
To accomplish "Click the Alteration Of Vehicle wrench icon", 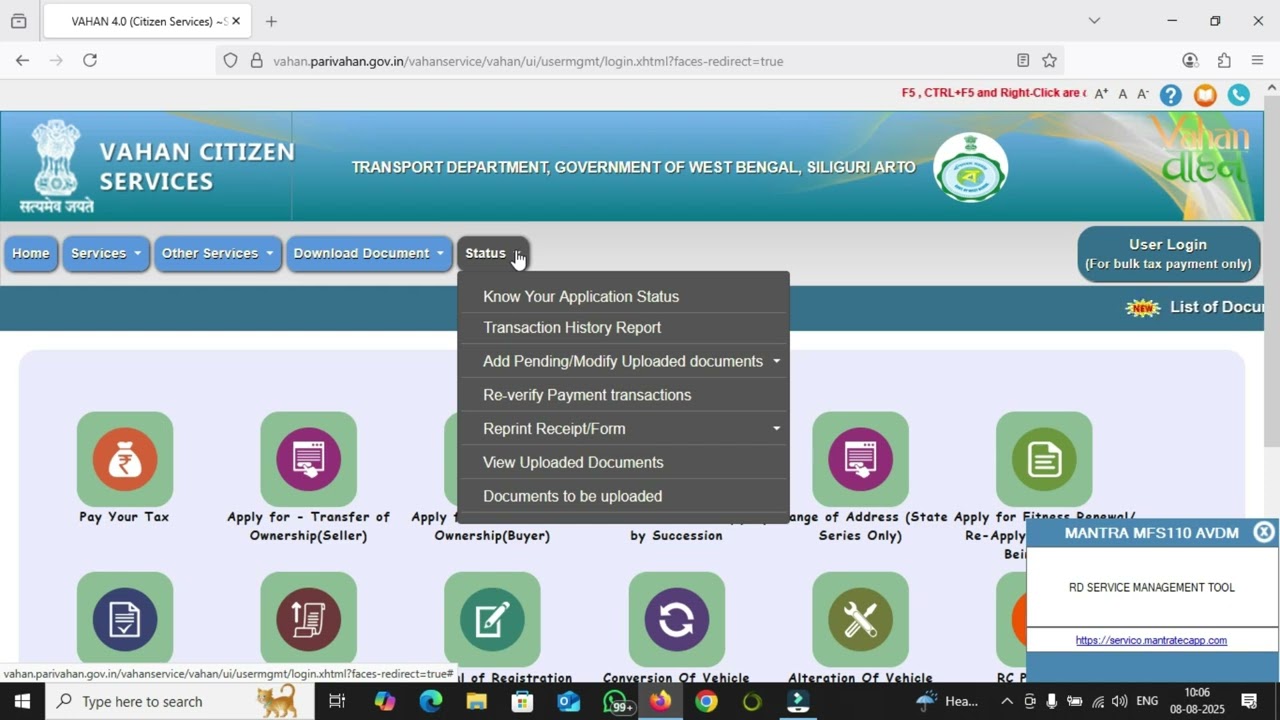I will (860, 619).
